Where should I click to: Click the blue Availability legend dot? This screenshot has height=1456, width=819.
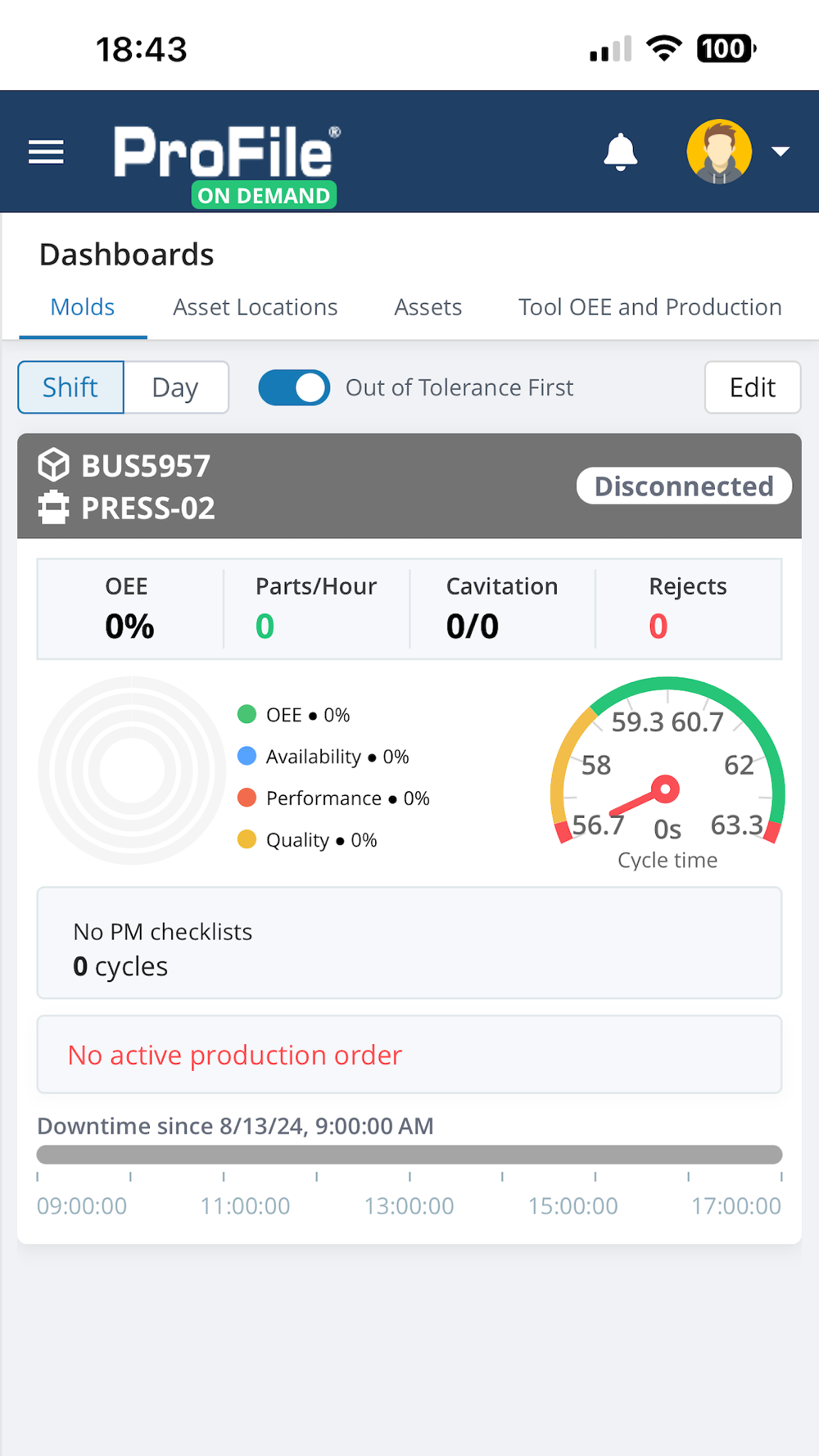(247, 756)
